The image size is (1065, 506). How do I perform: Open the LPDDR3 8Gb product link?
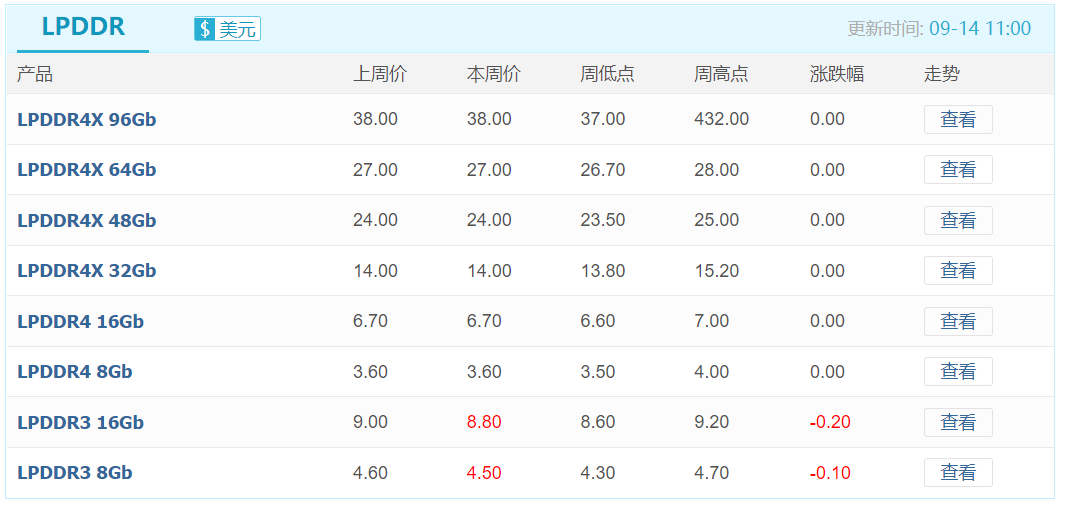pos(75,473)
